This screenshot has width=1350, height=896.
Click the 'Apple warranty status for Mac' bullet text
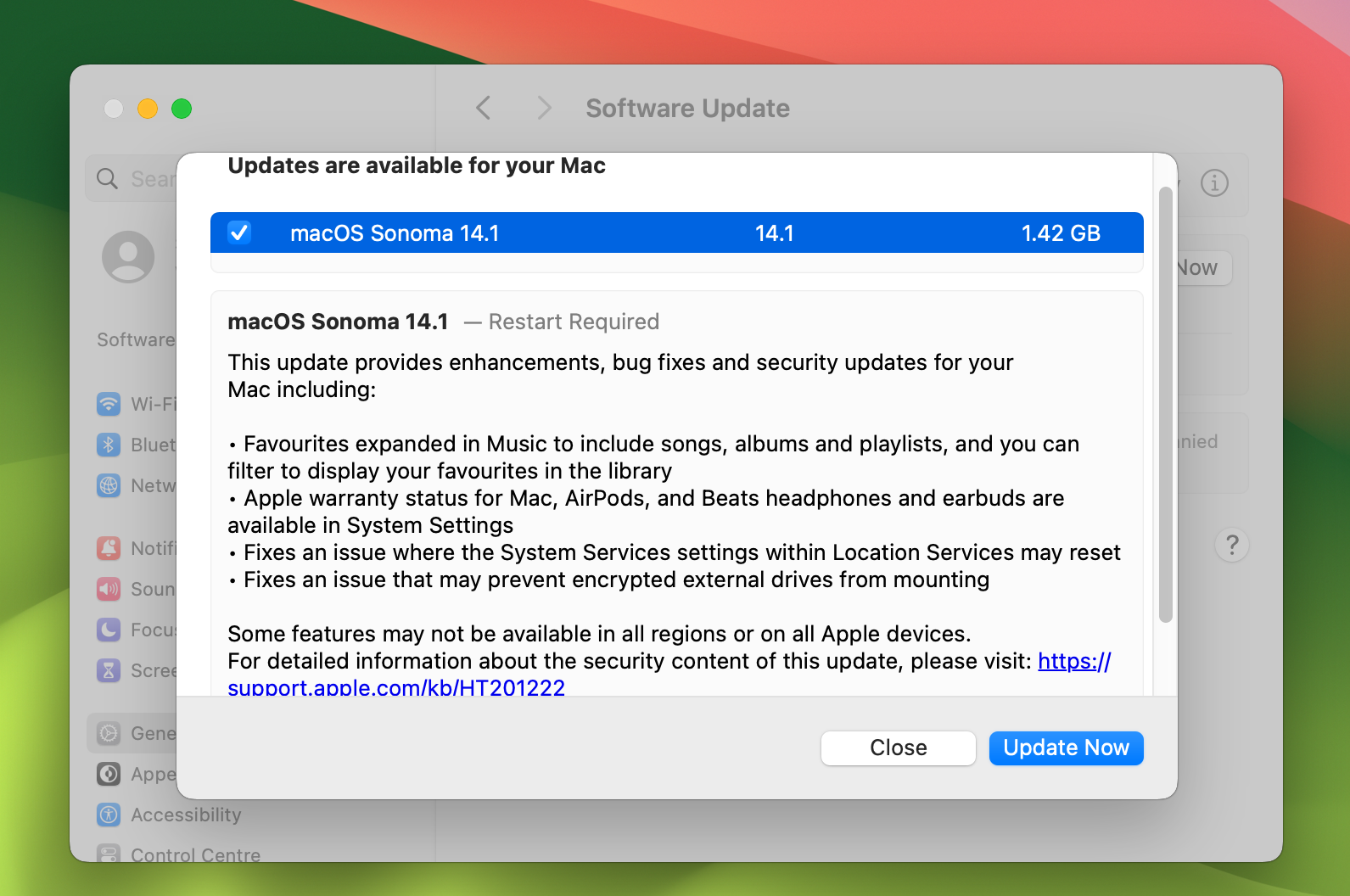(x=646, y=512)
